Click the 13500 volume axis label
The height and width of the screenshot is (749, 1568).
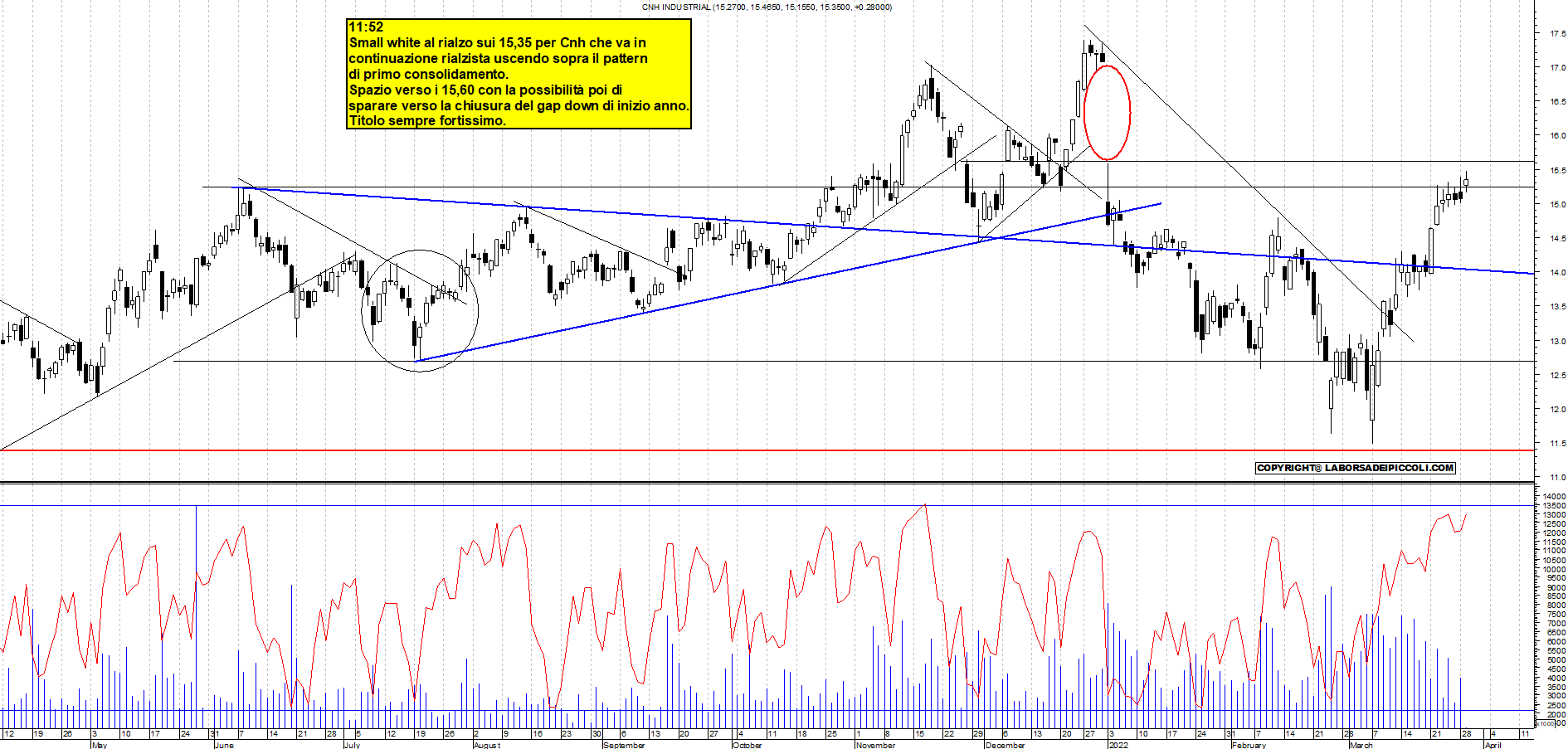tap(1554, 506)
